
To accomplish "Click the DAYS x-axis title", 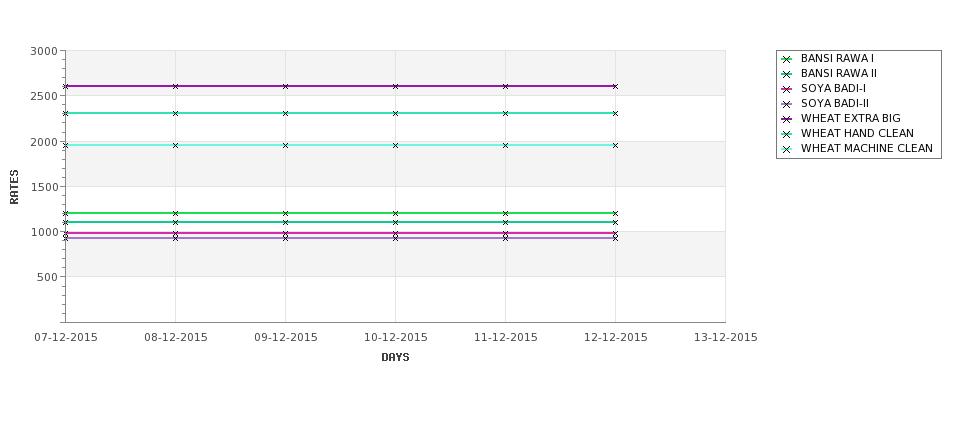I will pyautogui.click(x=395, y=358).
